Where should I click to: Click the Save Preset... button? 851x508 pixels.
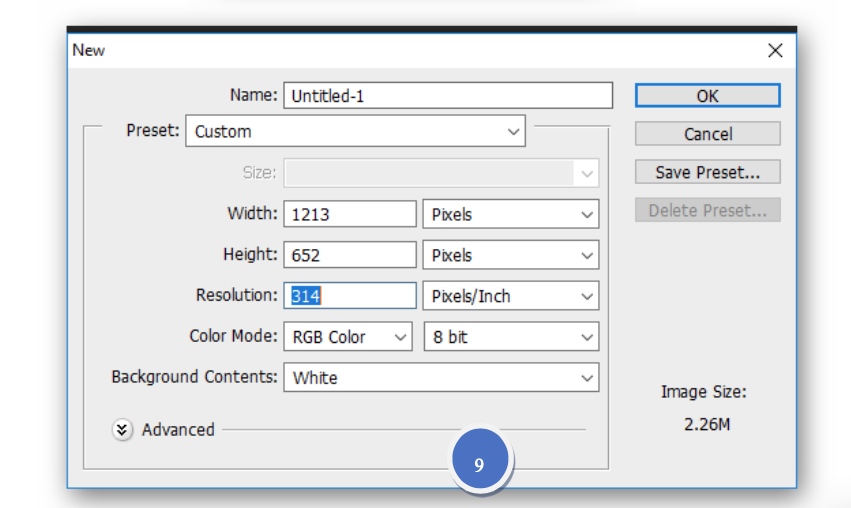[x=707, y=172]
